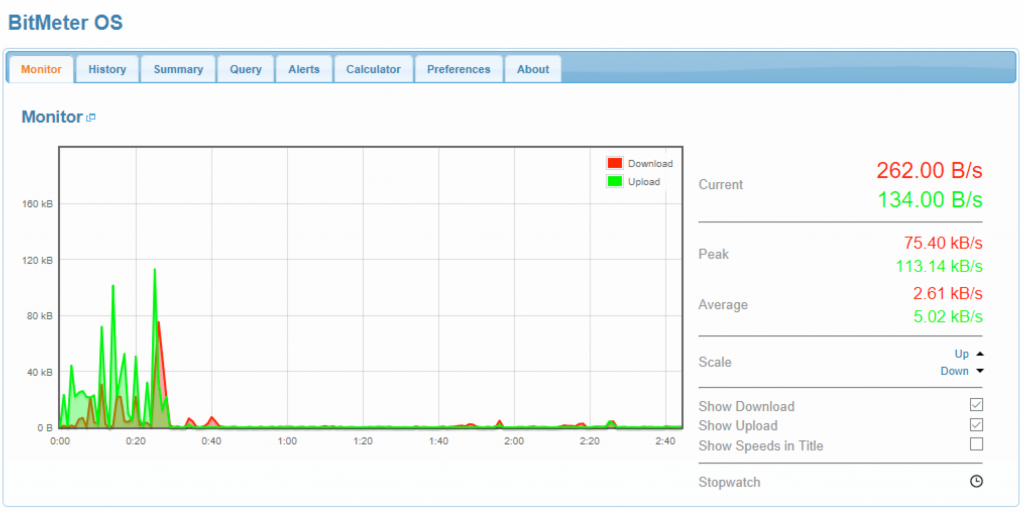Click the pop-out icon next to Monitor heading
This screenshot has height=511, width=1024.
[91, 118]
